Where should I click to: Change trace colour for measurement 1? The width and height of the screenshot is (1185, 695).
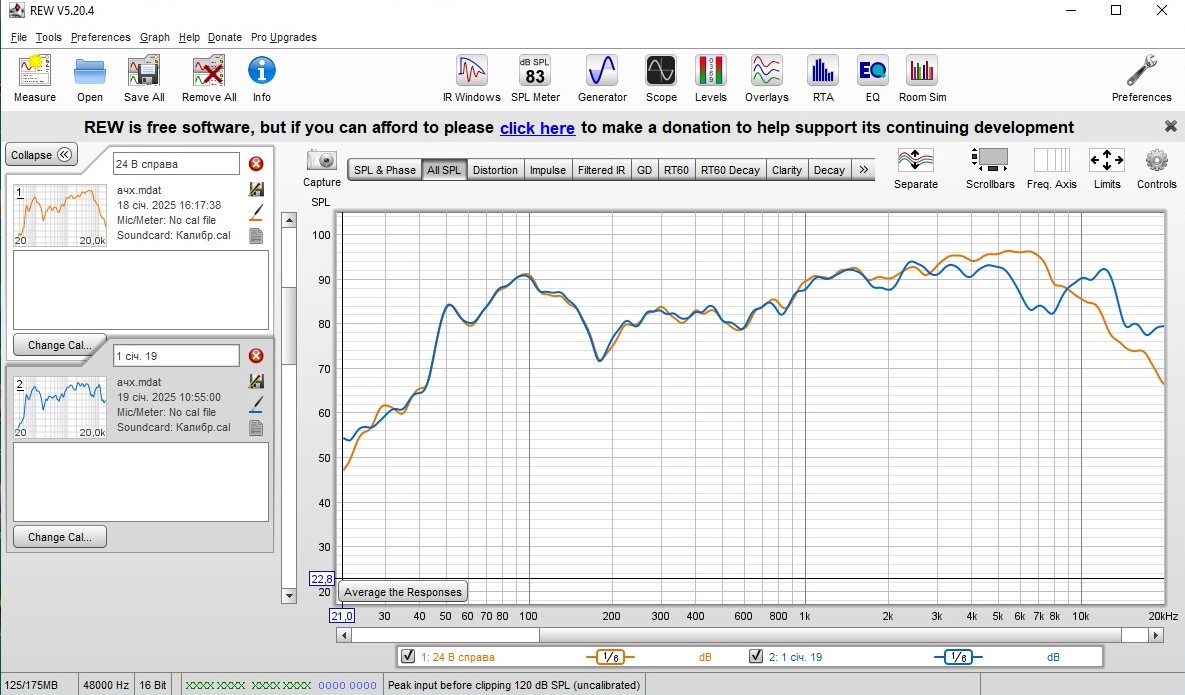point(256,212)
